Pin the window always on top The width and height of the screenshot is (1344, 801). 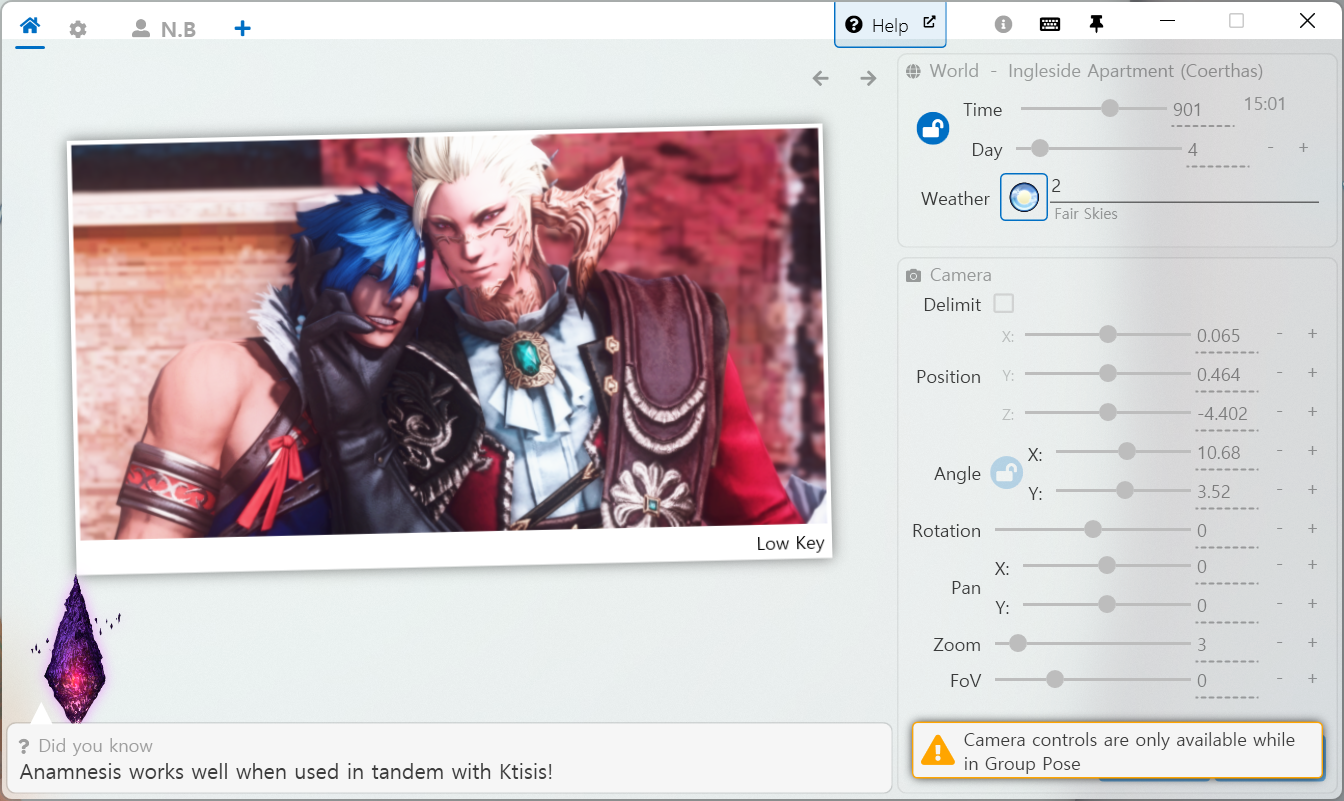[1096, 24]
